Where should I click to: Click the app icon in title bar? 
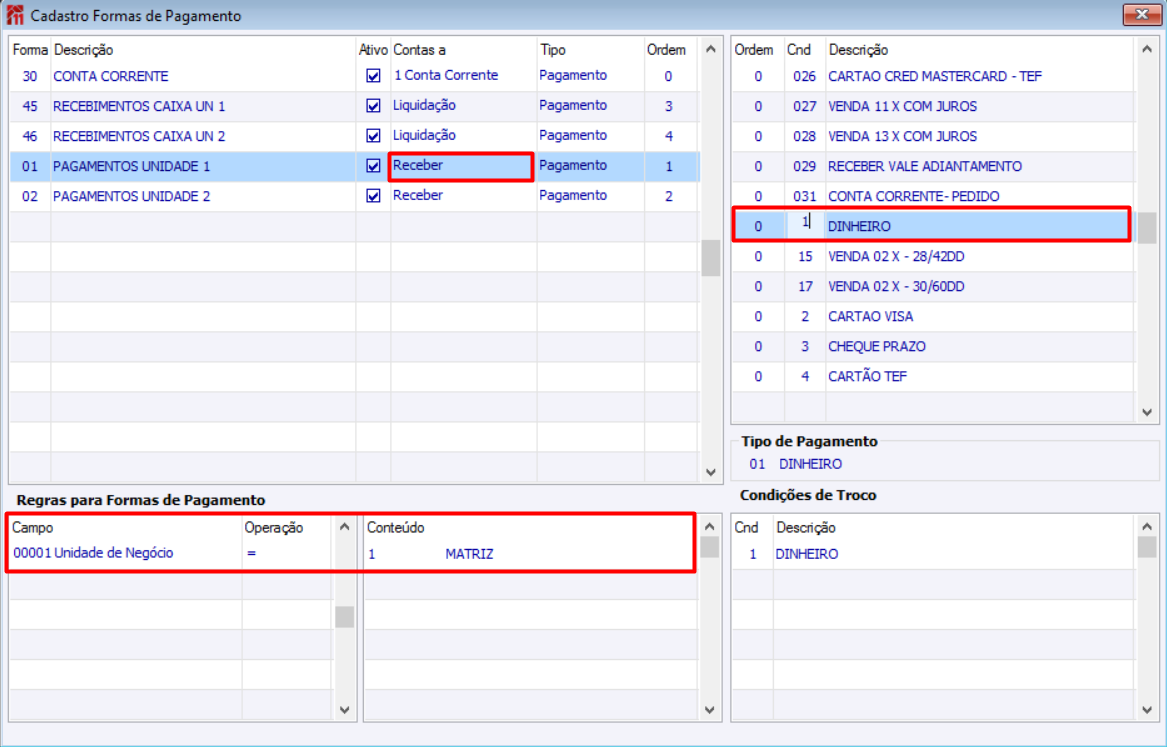[14, 15]
